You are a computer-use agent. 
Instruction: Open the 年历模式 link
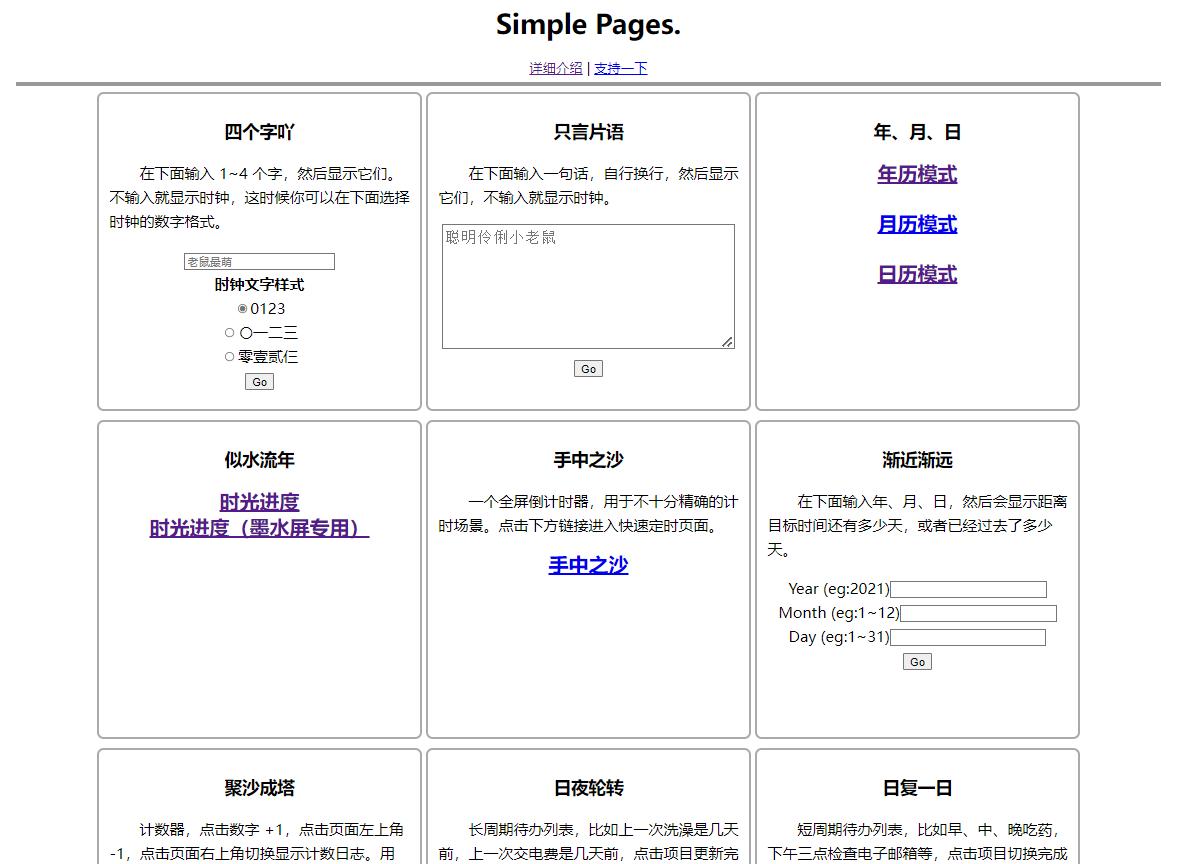click(916, 174)
